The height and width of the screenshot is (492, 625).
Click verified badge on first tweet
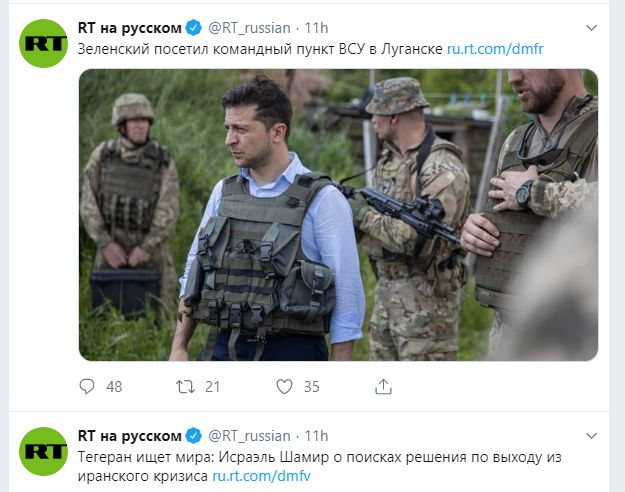(194, 28)
